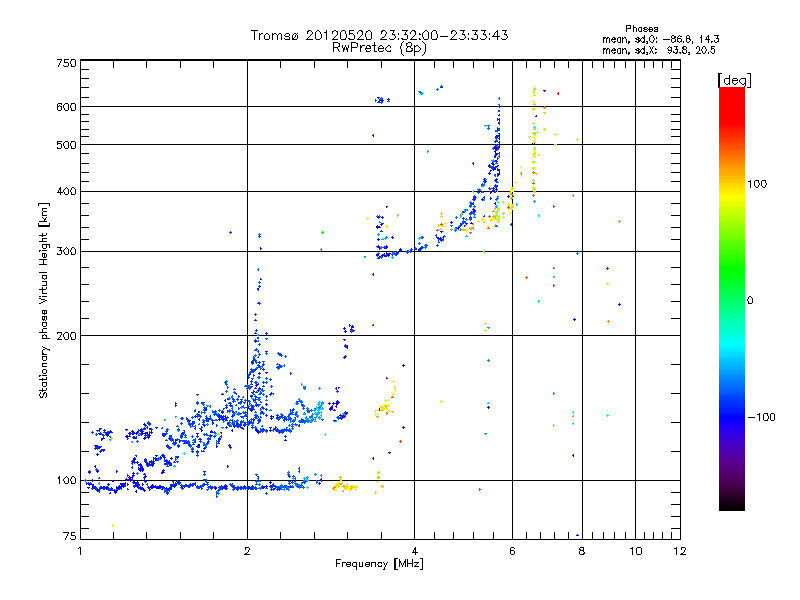Click the y-axis tick label '600'
The height and width of the screenshot is (600, 800).
[66, 107]
